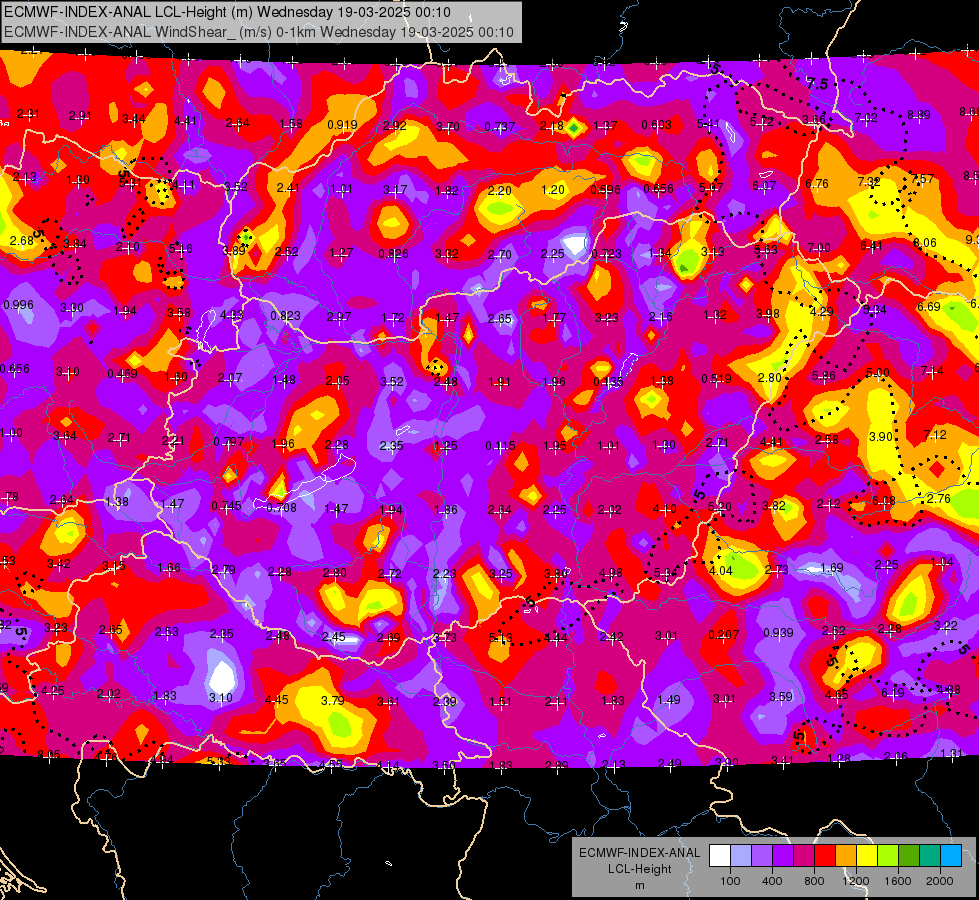Image resolution: width=979 pixels, height=900 pixels.
Task: Click the wind shear value 0.519
Action: [716, 378]
